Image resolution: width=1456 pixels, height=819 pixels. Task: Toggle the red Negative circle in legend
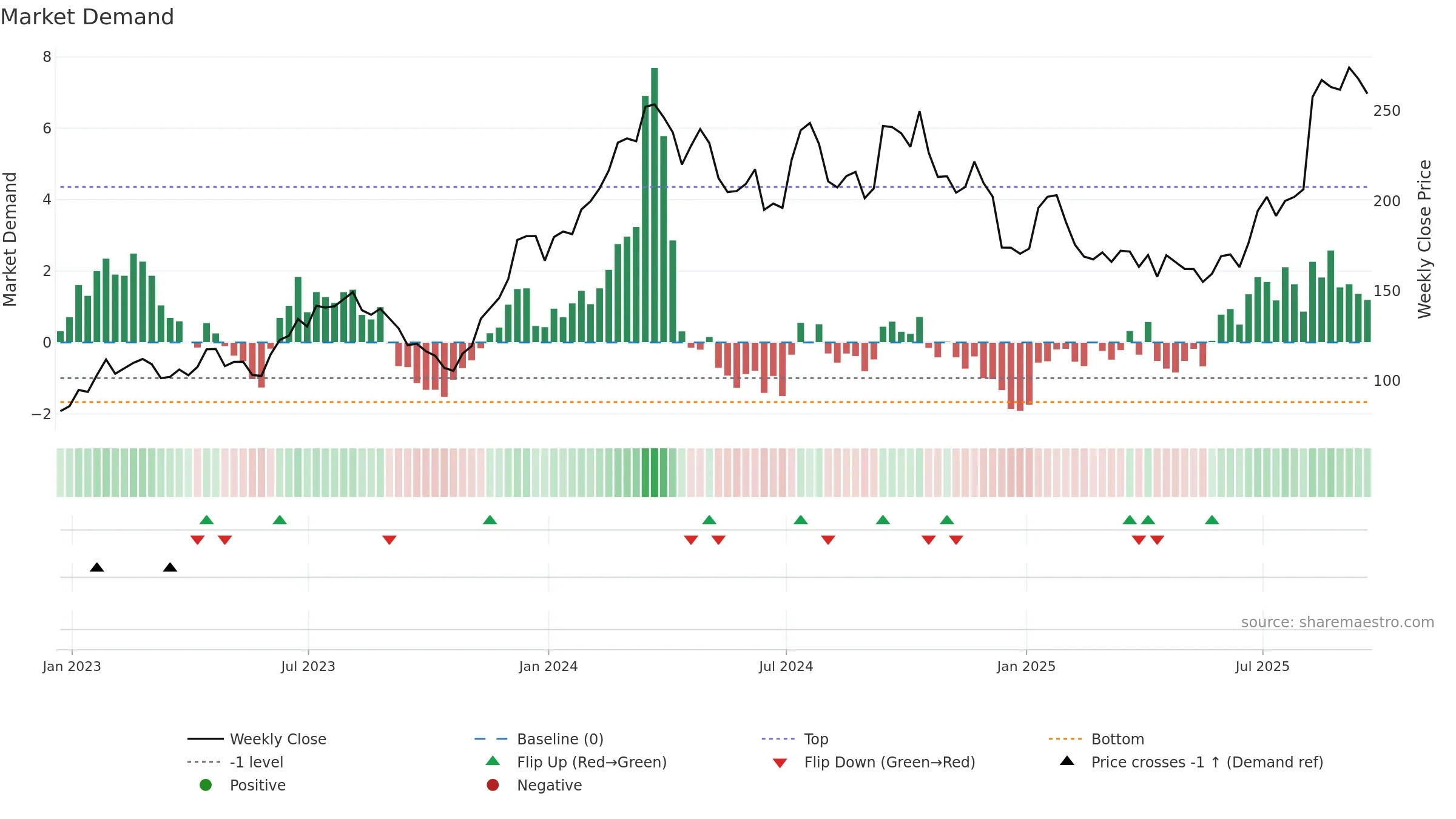pos(493,785)
